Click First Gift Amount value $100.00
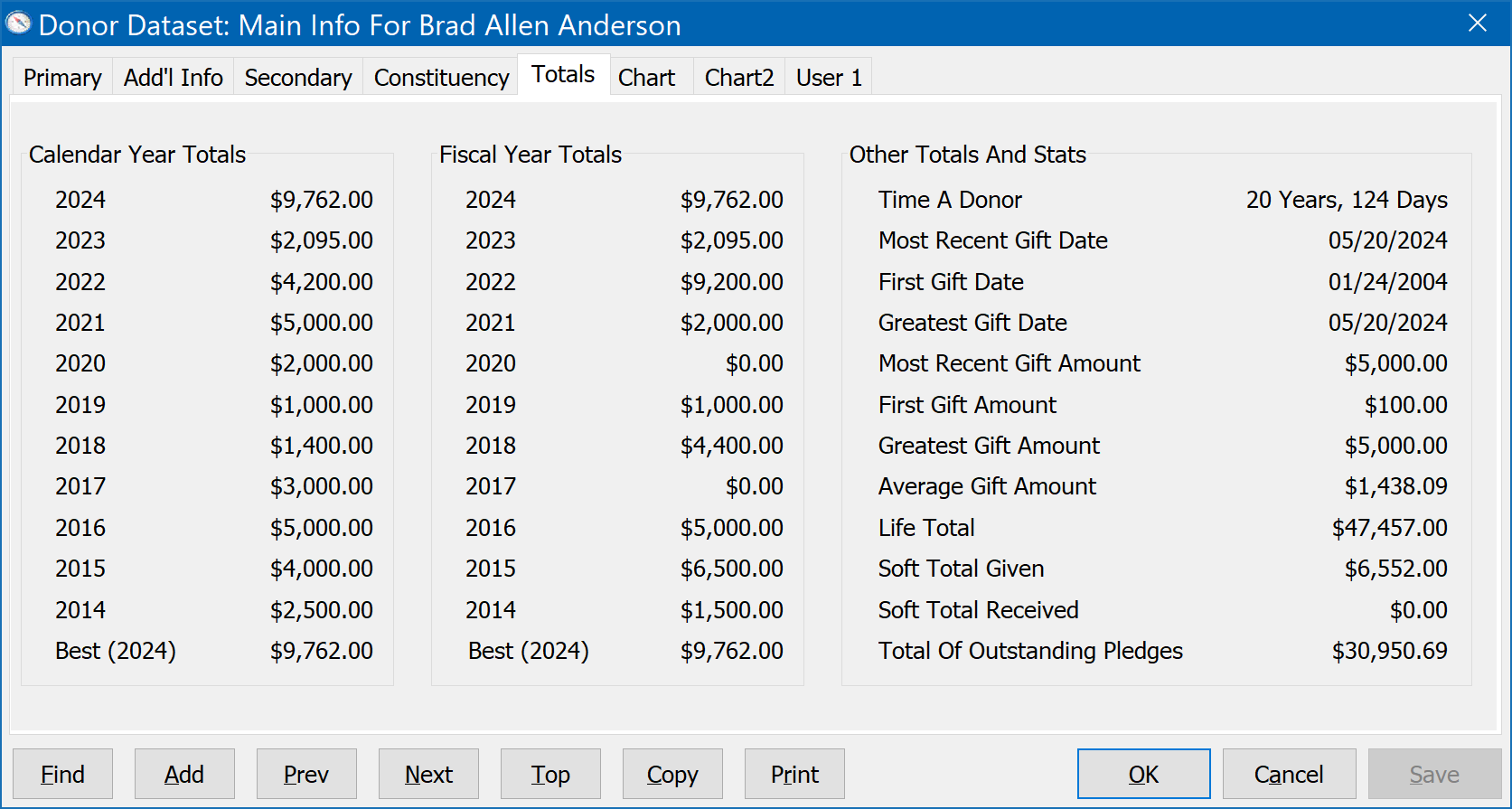 pyautogui.click(x=1406, y=405)
